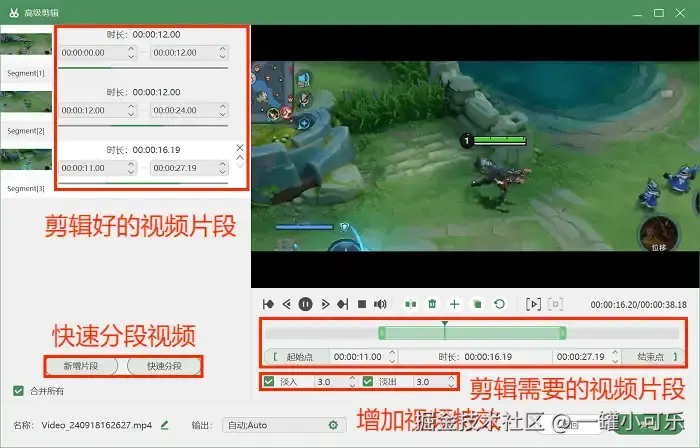
Task: Increase the timeline start point 00:00:11.00
Action: pos(392,353)
